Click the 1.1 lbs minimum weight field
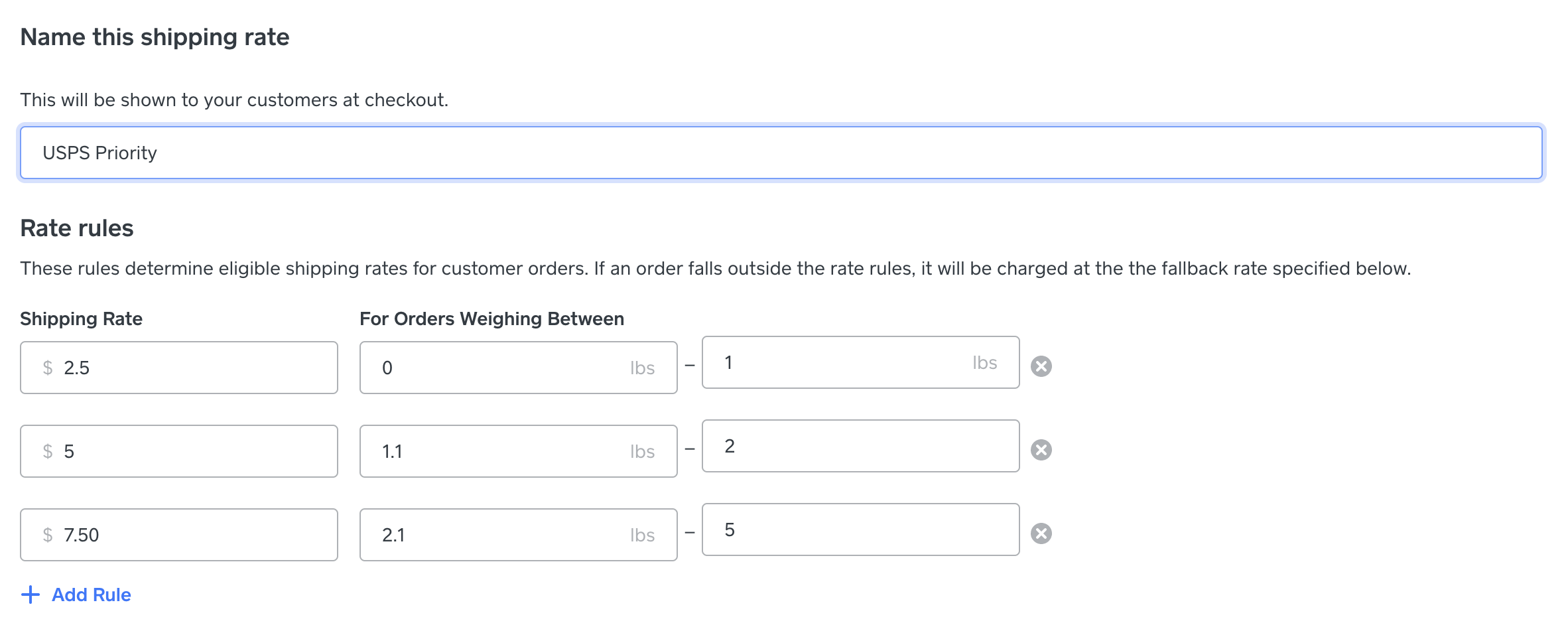1568x633 pixels. point(504,451)
